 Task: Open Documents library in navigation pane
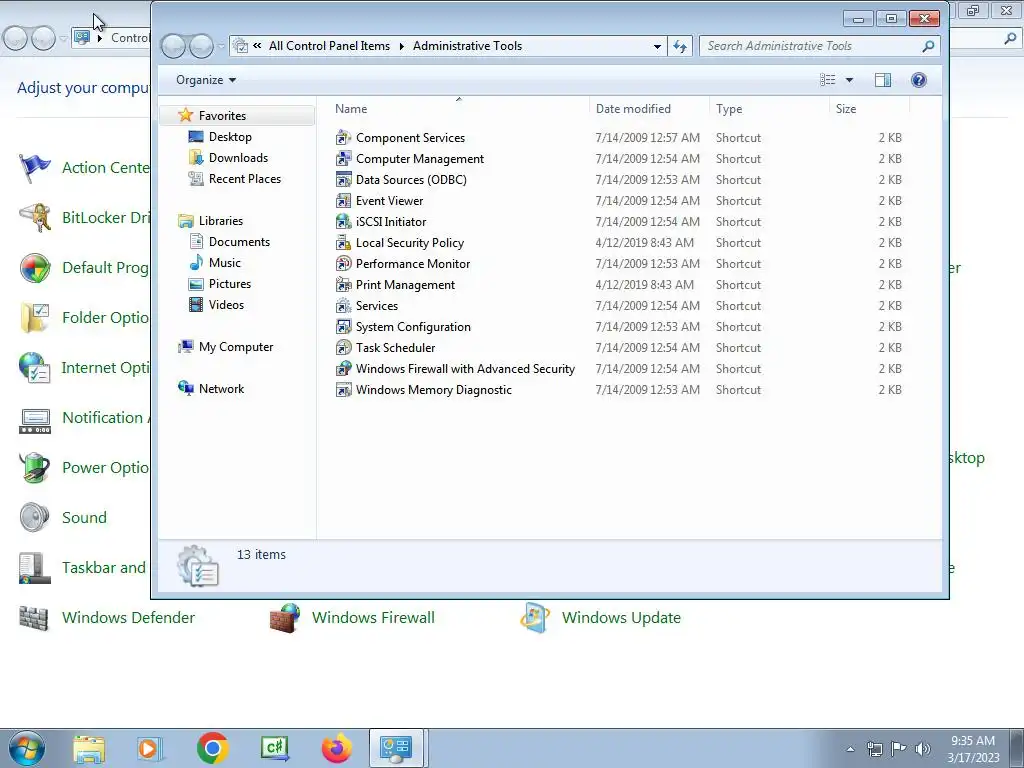click(x=239, y=242)
